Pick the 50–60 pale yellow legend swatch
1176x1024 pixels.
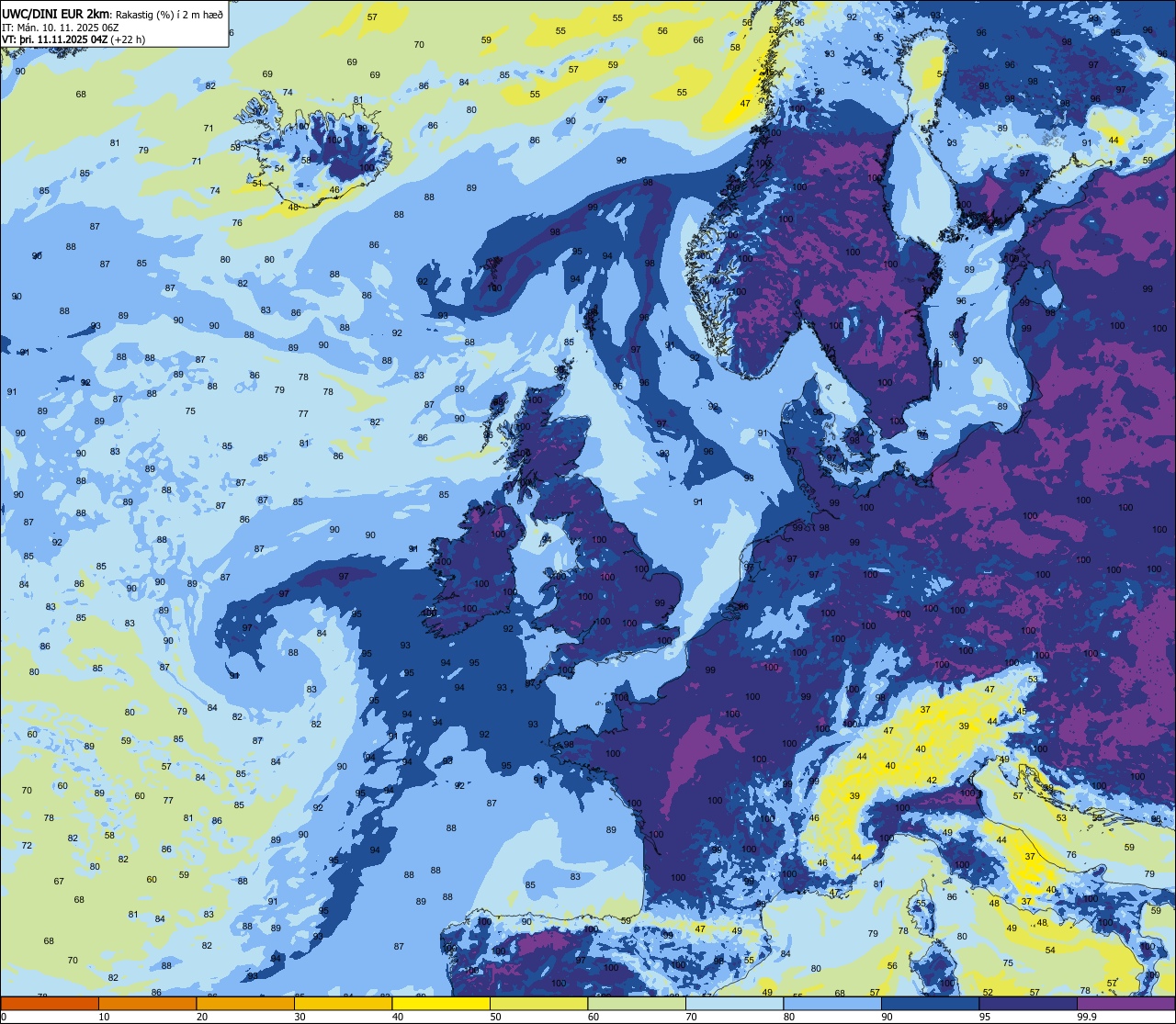click(x=539, y=1003)
